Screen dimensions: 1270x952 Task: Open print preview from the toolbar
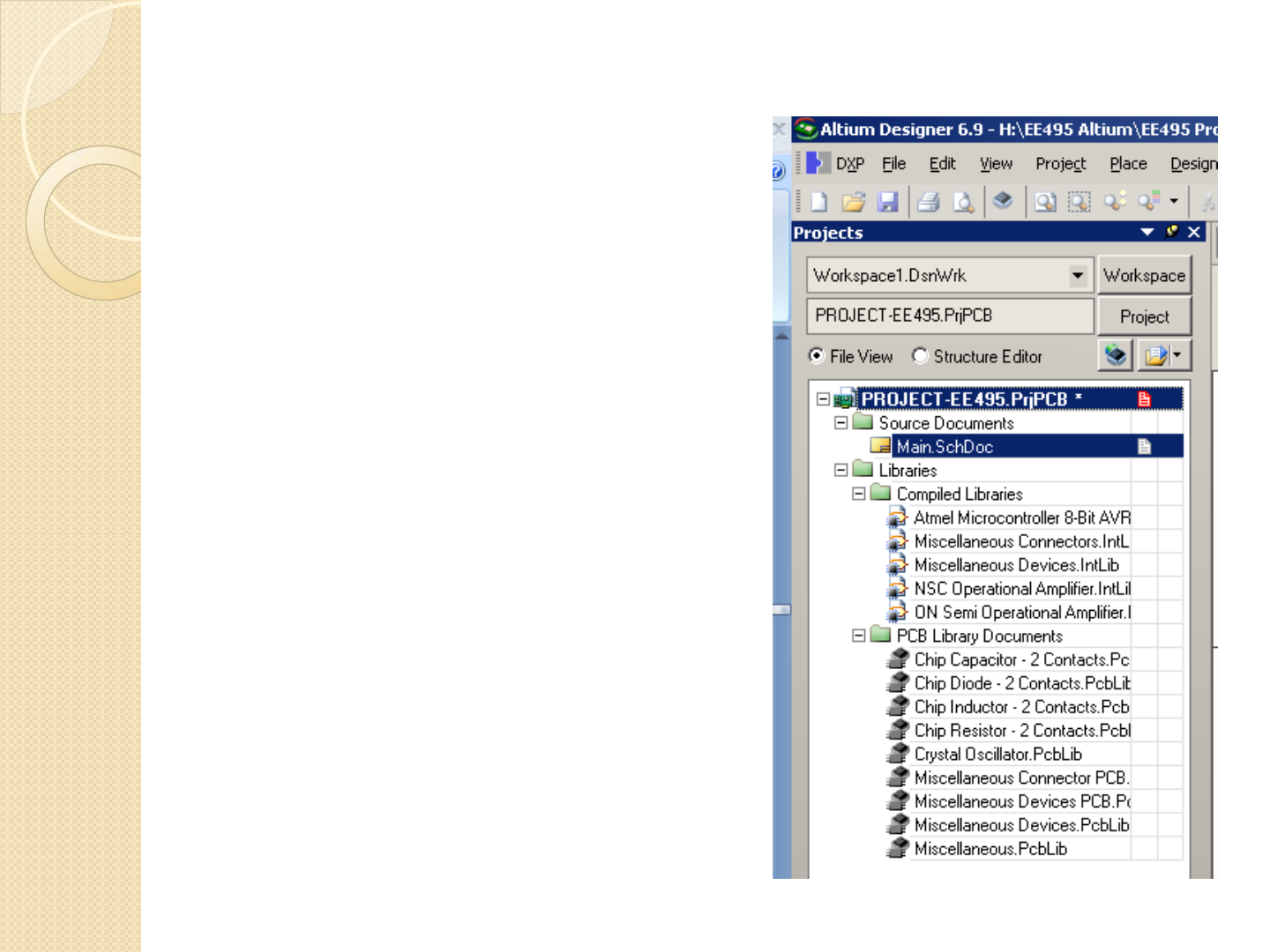click(963, 202)
